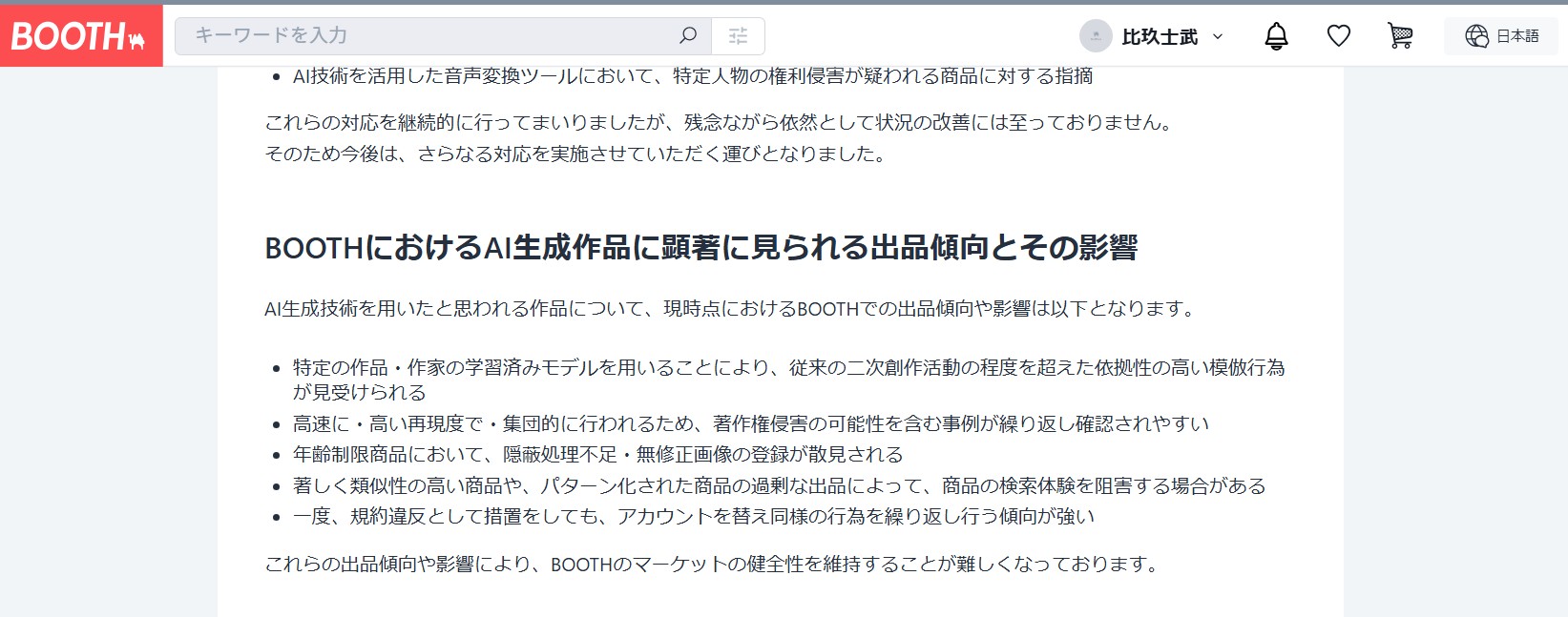
Task: Click the paragraph starting これらの出品傾向や影響により
Action: (713, 564)
